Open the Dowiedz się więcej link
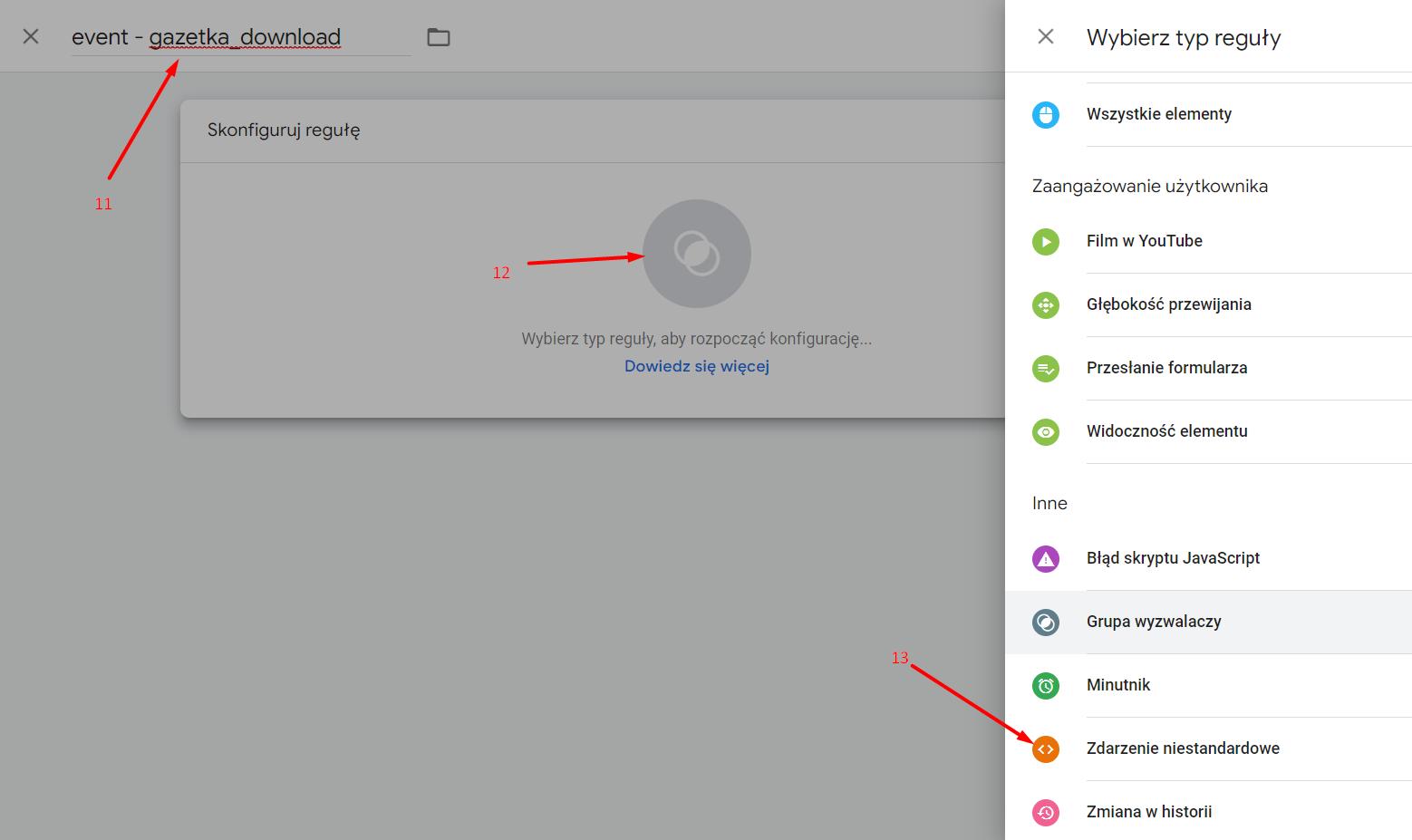 pyautogui.click(x=697, y=366)
